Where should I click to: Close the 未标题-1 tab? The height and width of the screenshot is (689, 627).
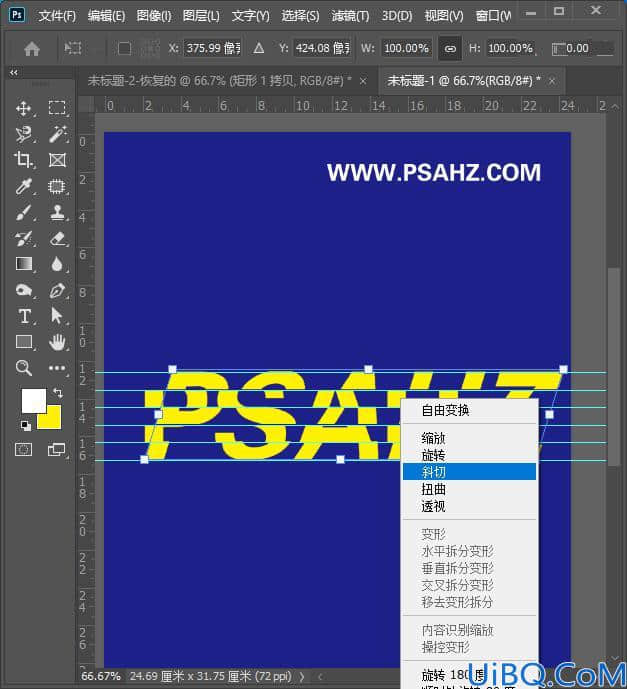pos(552,81)
